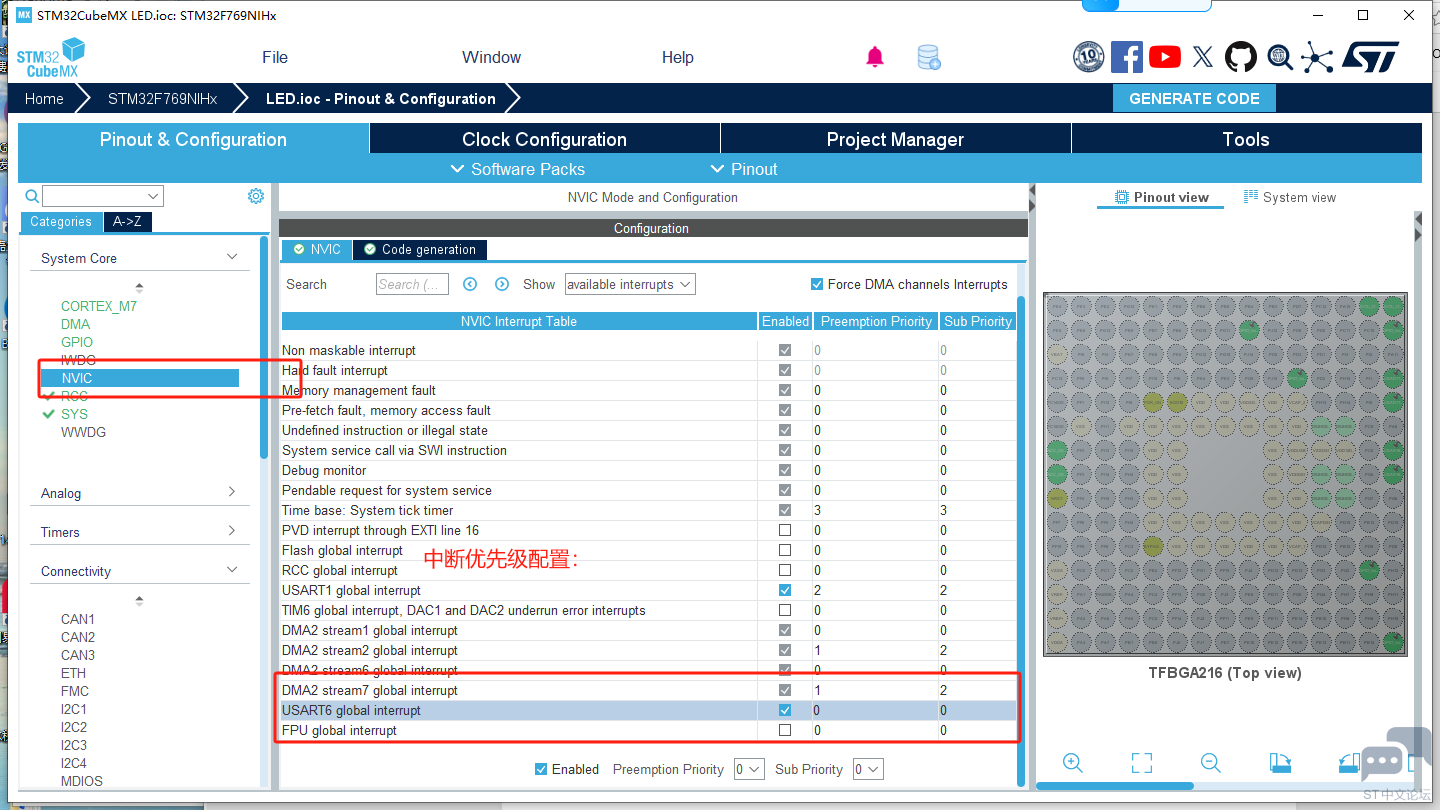
Task: Click the database update check icon
Action: [929, 57]
